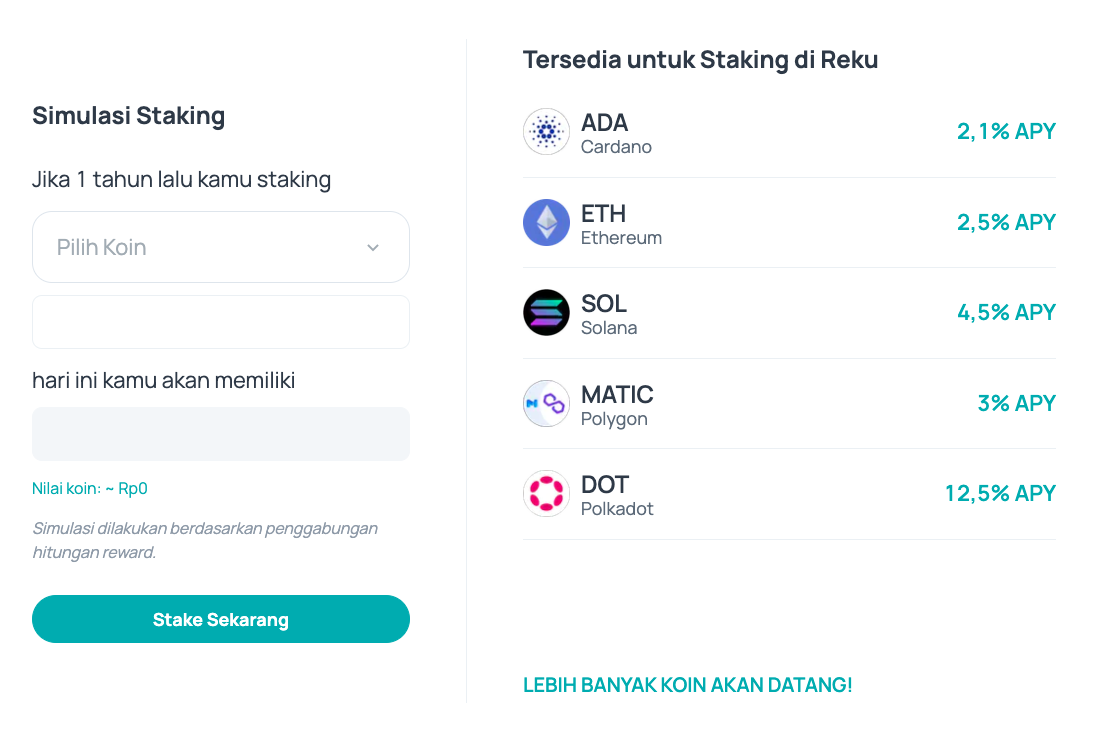Click the chevron arrow in Pilih Koin
Viewport: 1101px width, 732px height.
click(x=373, y=247)
